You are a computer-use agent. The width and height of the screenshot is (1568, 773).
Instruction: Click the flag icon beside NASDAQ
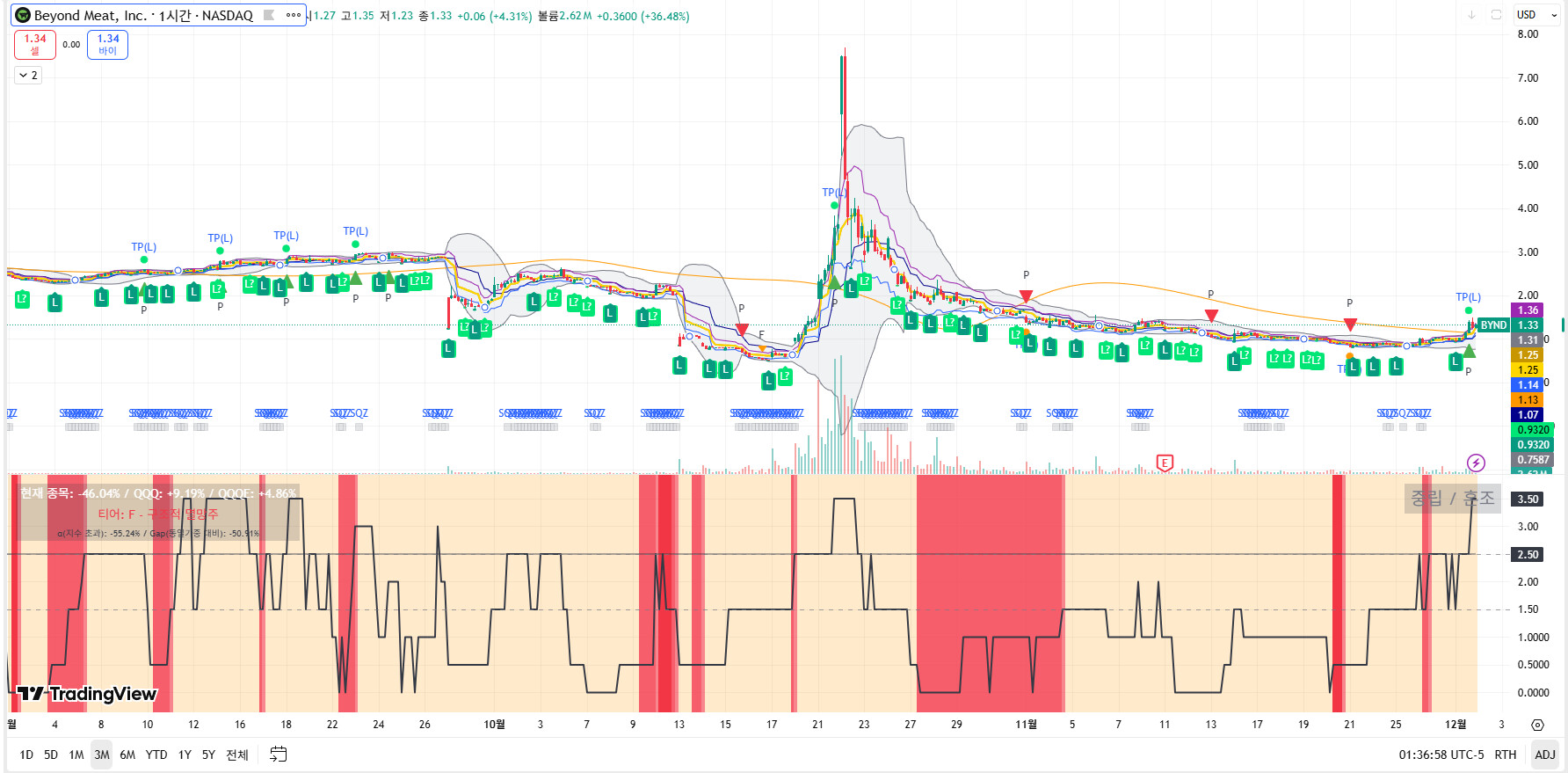[x=269, y=15]
